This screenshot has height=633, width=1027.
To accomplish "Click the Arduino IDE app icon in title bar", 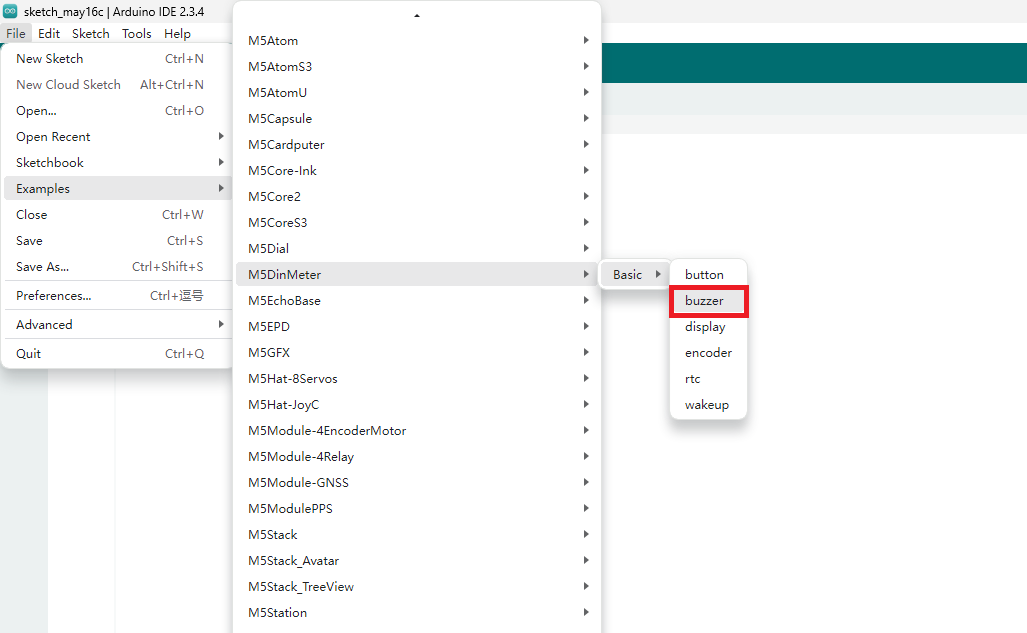I will coord(10,11).
